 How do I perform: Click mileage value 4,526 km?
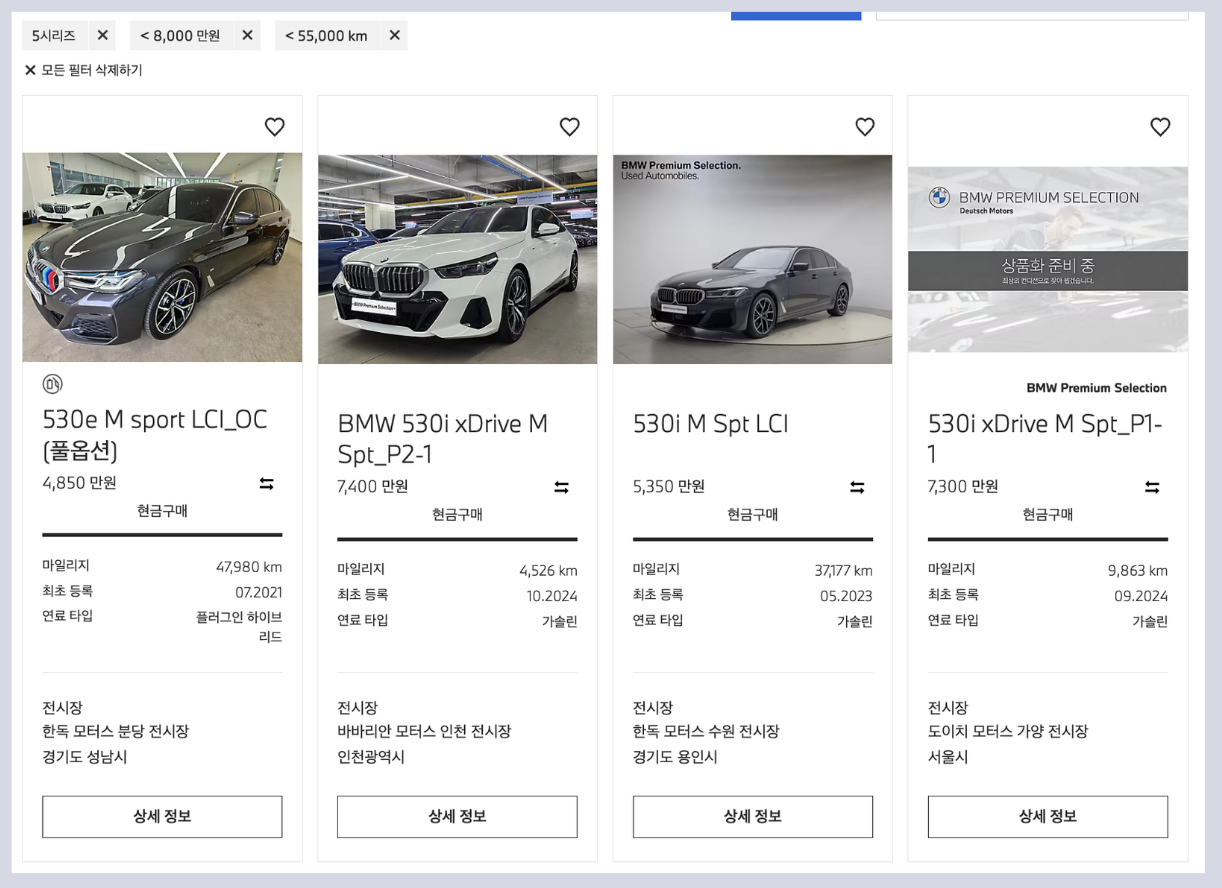tap(548, 571)
